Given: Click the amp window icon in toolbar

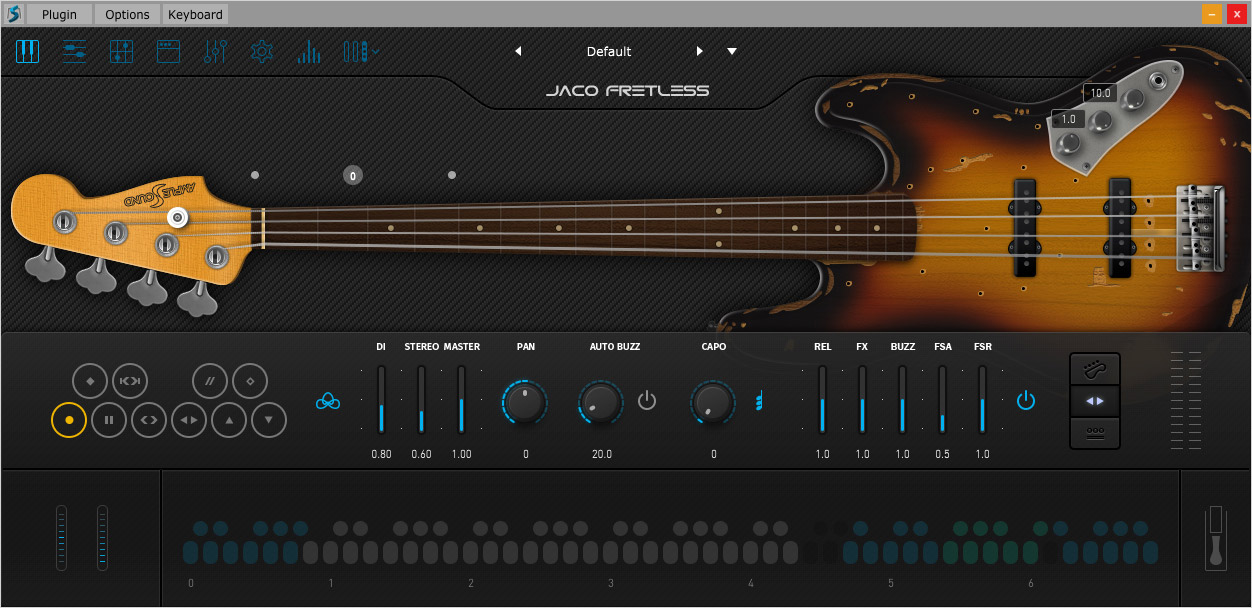Looking at the screenshot, I should (169, 52).
